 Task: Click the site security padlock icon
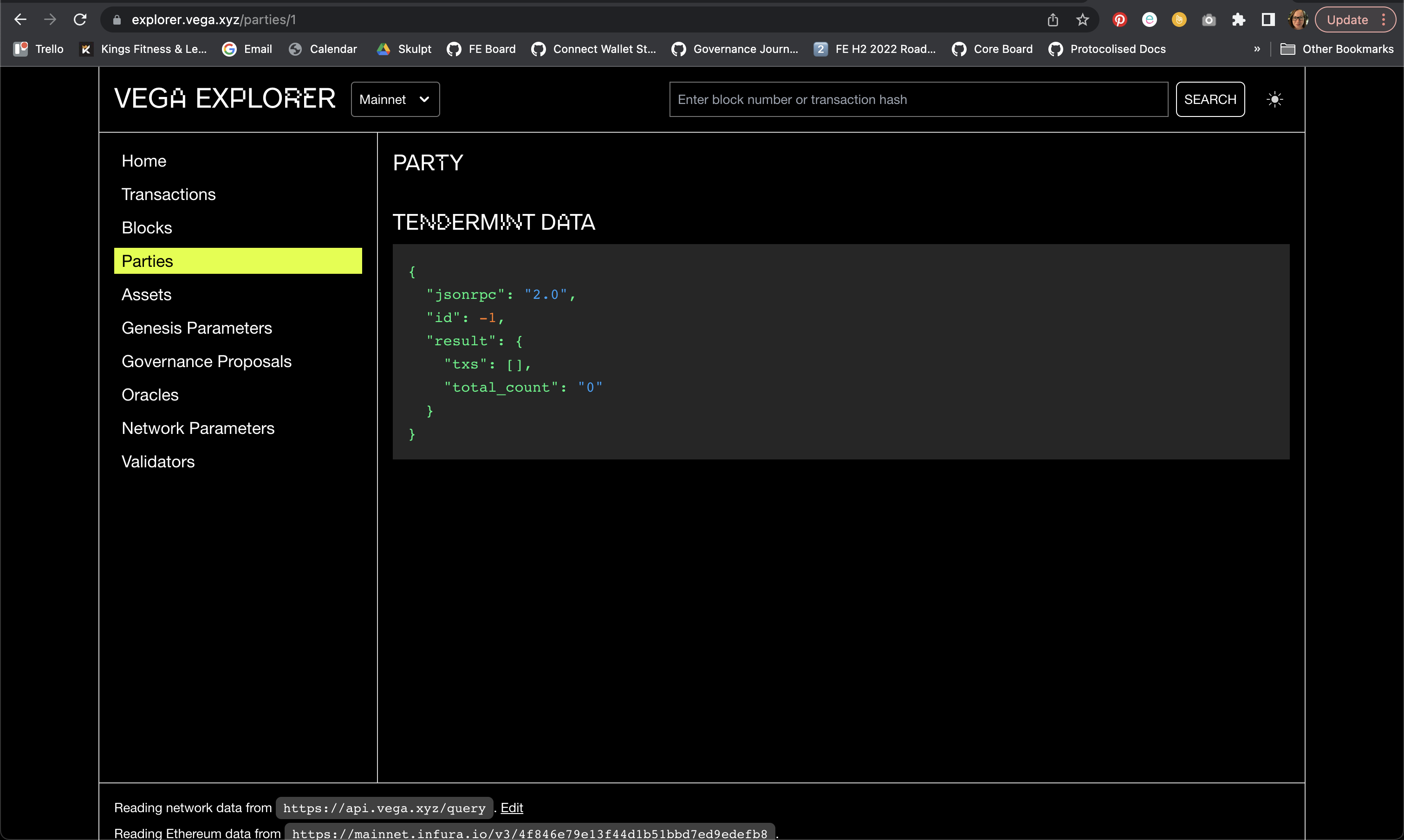coord(117,19)
